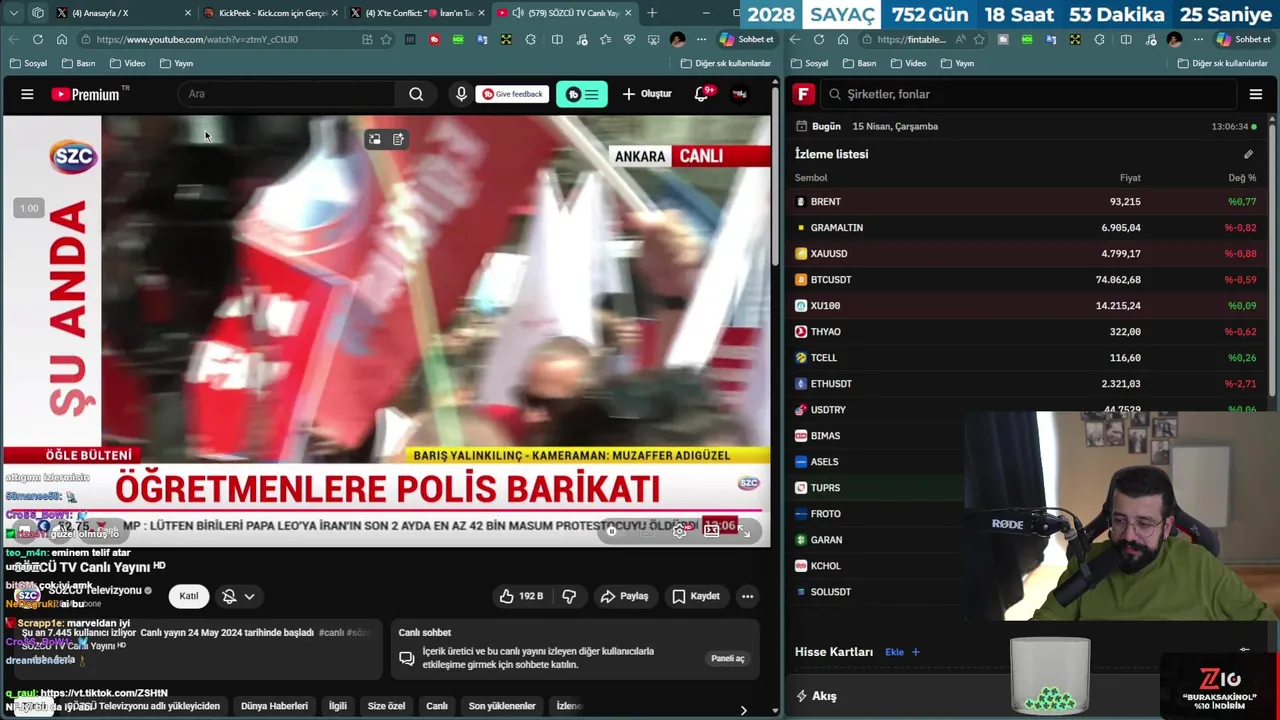Select Size özel filter chip
The image size is (1280, 720).
tap(386, 706)
